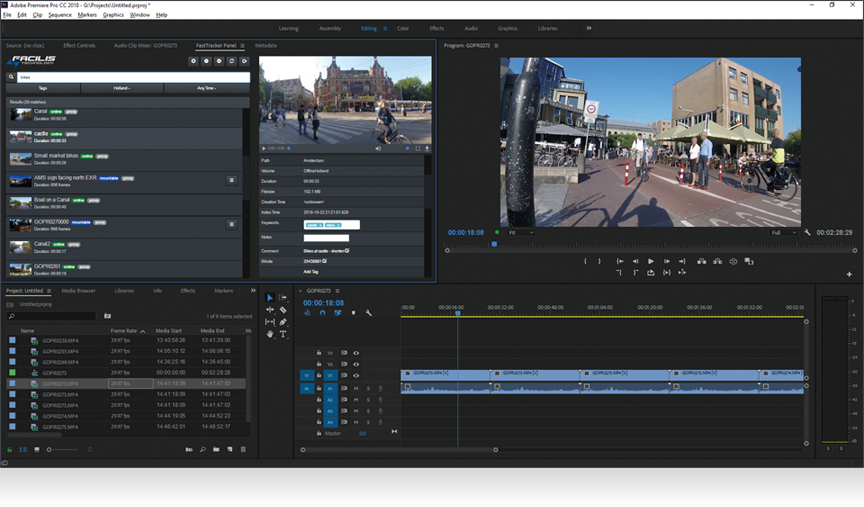
Task: Sort by the Frame Rate column header
Action: pos(123,331)
